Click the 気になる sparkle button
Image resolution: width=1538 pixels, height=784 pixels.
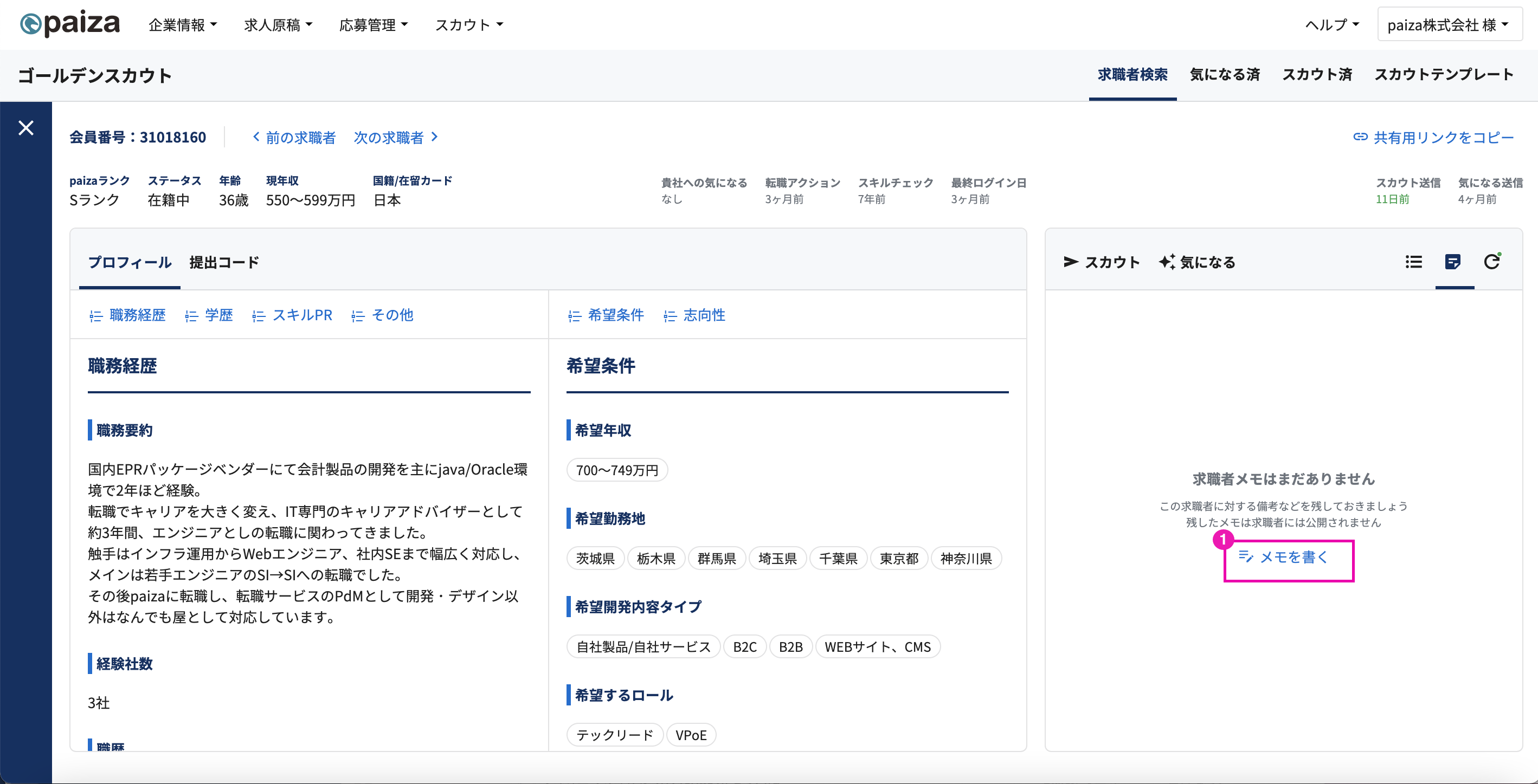1197,262
